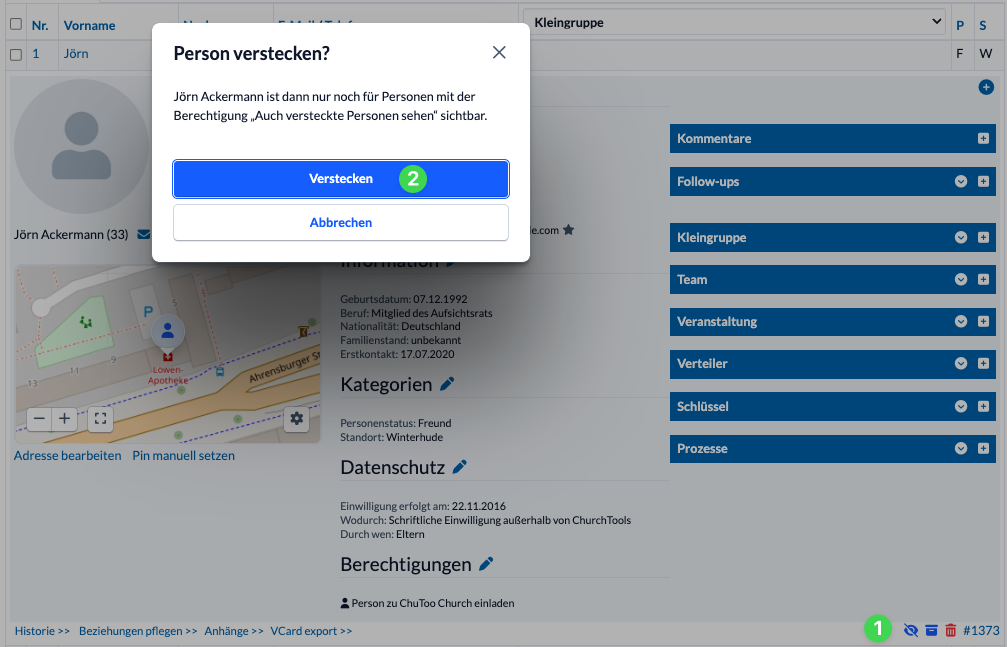Click the person pin marker on map

pos(168,332)
